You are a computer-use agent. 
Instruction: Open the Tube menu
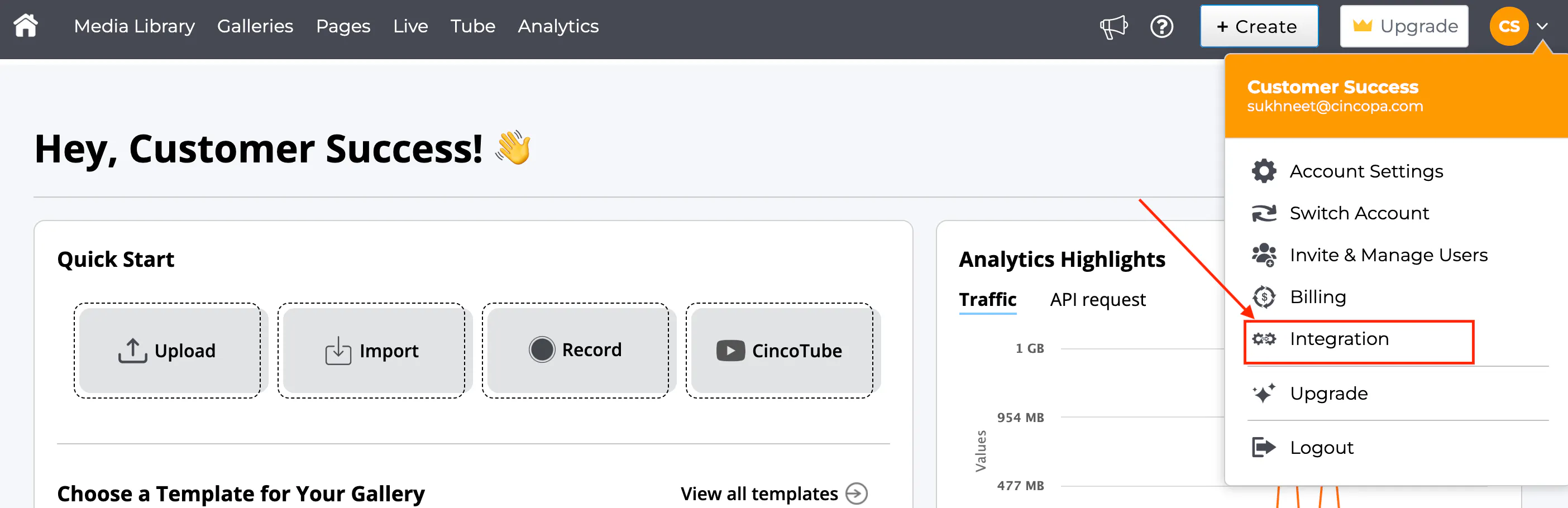(472, 26)
